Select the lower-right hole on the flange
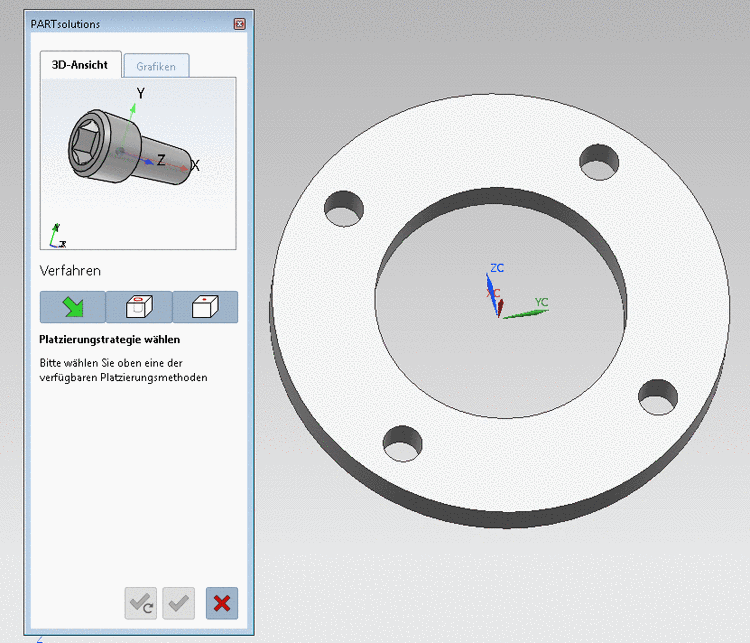The height and width of the screenshot is (643, 750). pyautogui.click(x=658, y=397)
